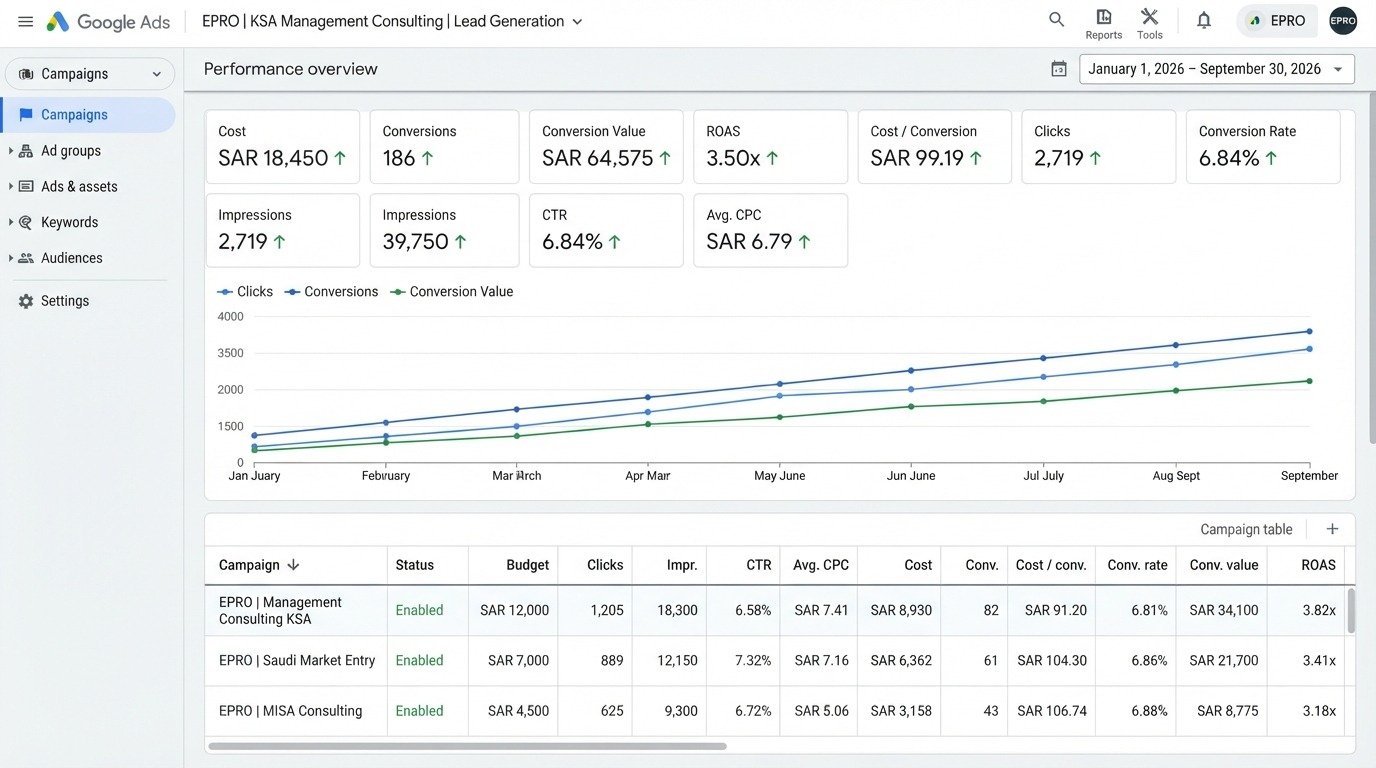Expand the Ads & assets tree arrow
The width and height of the screenshot is (1376, 768).
pyautogui.click(x=10, y=187)
